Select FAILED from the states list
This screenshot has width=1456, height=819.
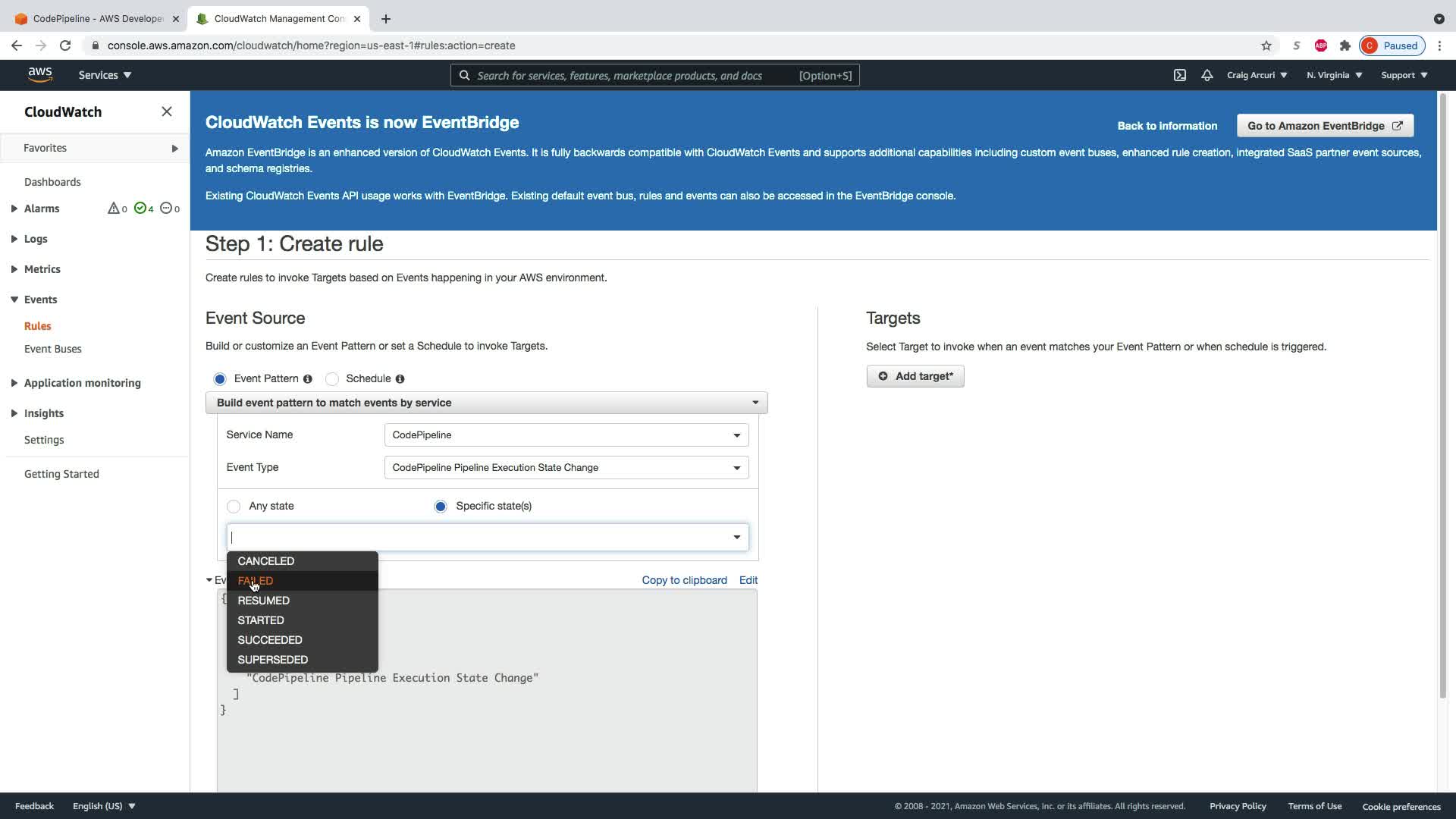pos(256,581)
